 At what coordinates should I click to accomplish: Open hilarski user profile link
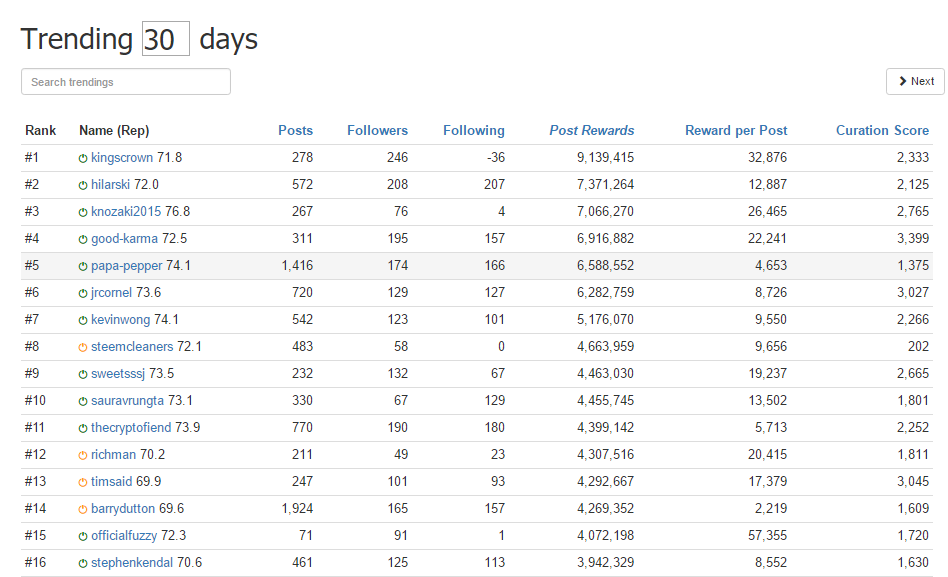110,184
